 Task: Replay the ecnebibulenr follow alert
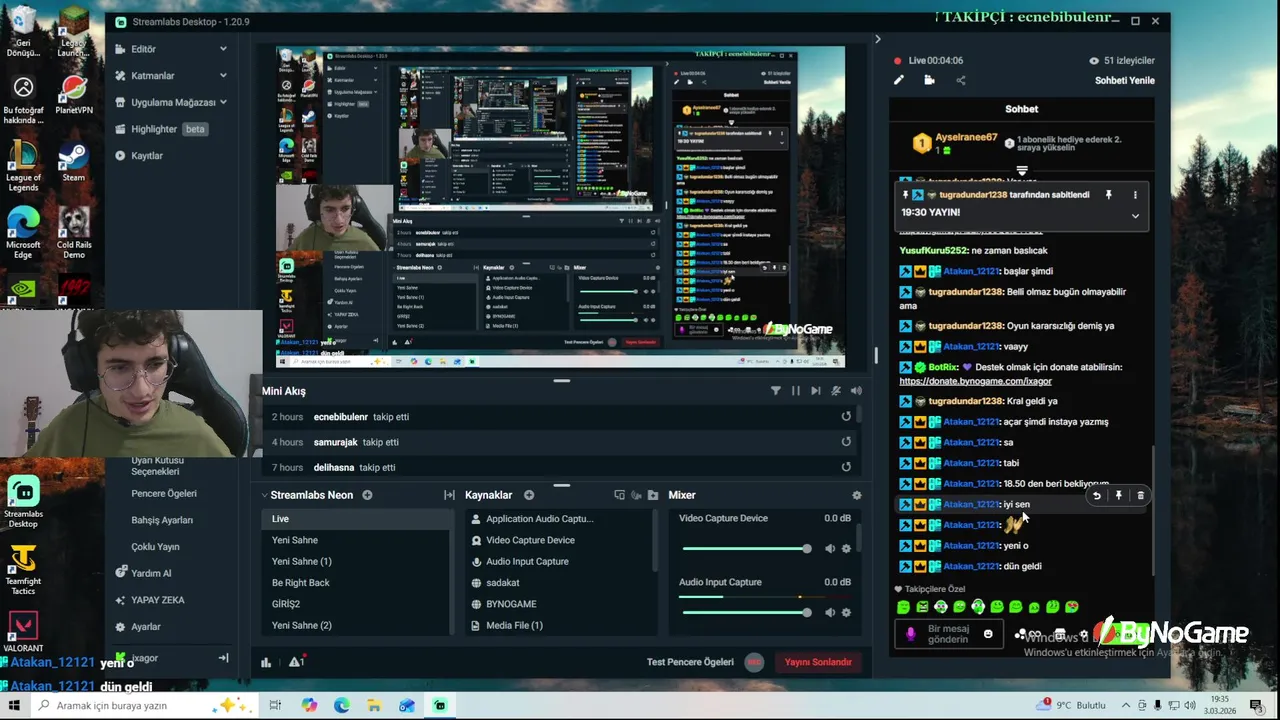pyautogui.click(x=846, y=417)
